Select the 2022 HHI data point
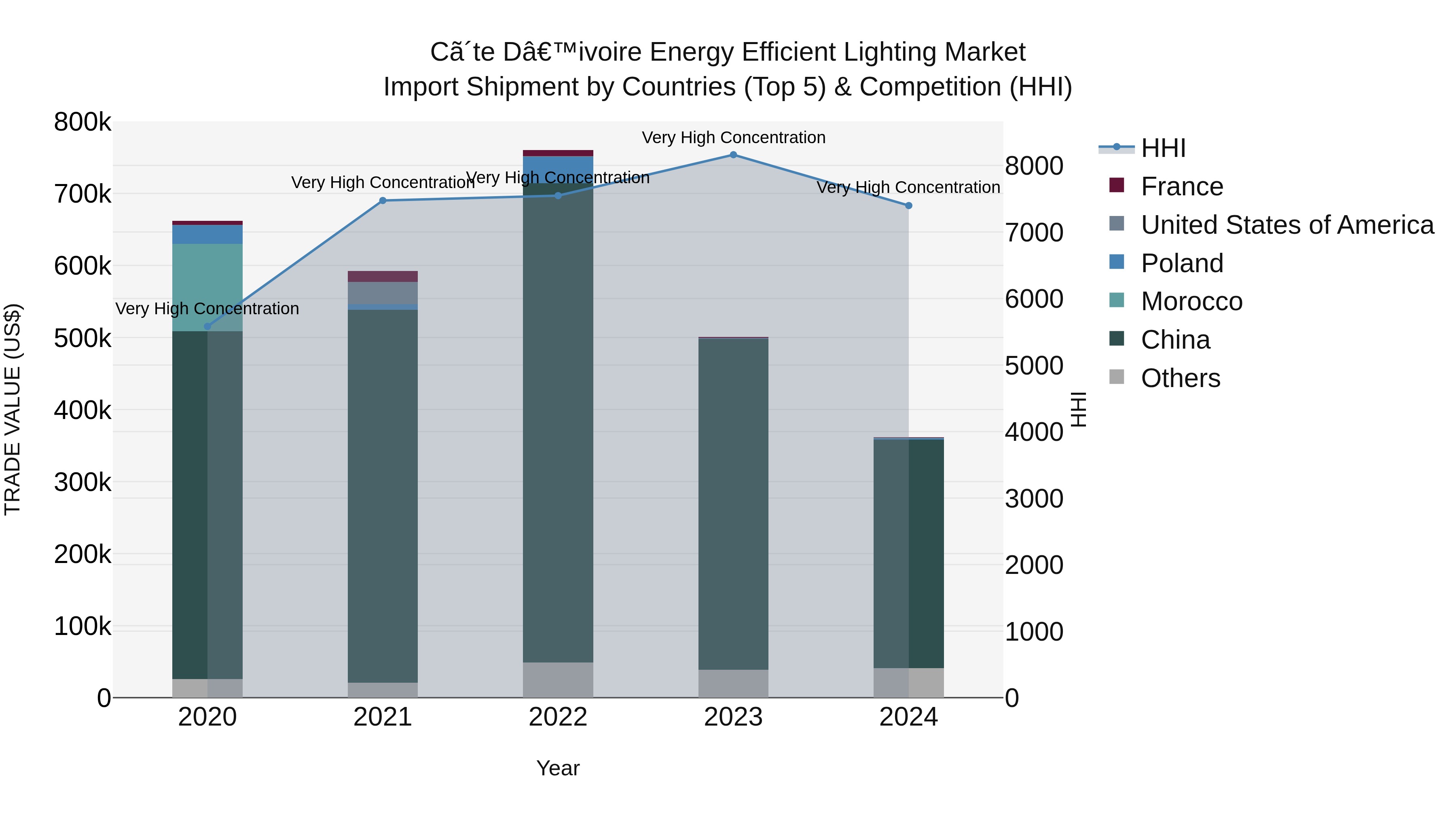 (558, 196)
